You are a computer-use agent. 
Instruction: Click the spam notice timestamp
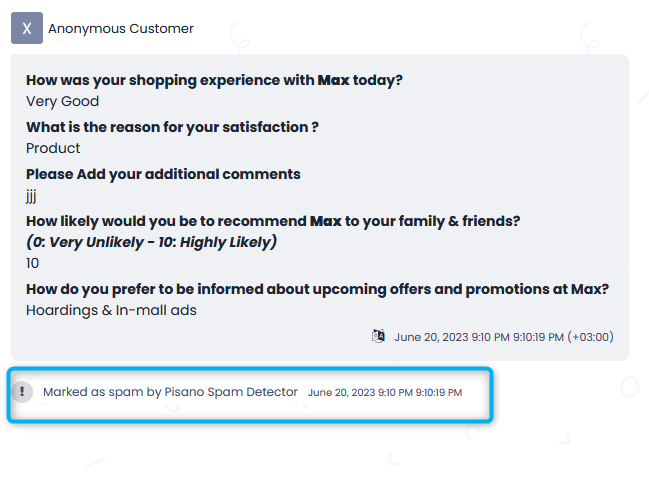(385, 392)
